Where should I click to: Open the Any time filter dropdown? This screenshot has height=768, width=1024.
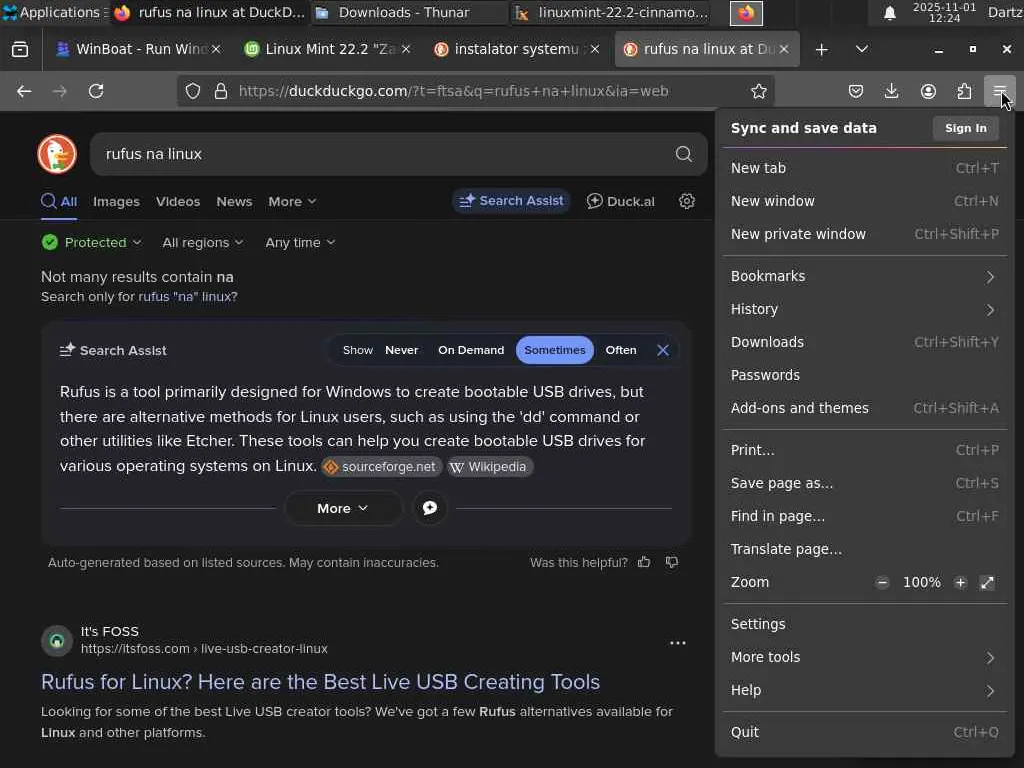[x=300, y=242]
